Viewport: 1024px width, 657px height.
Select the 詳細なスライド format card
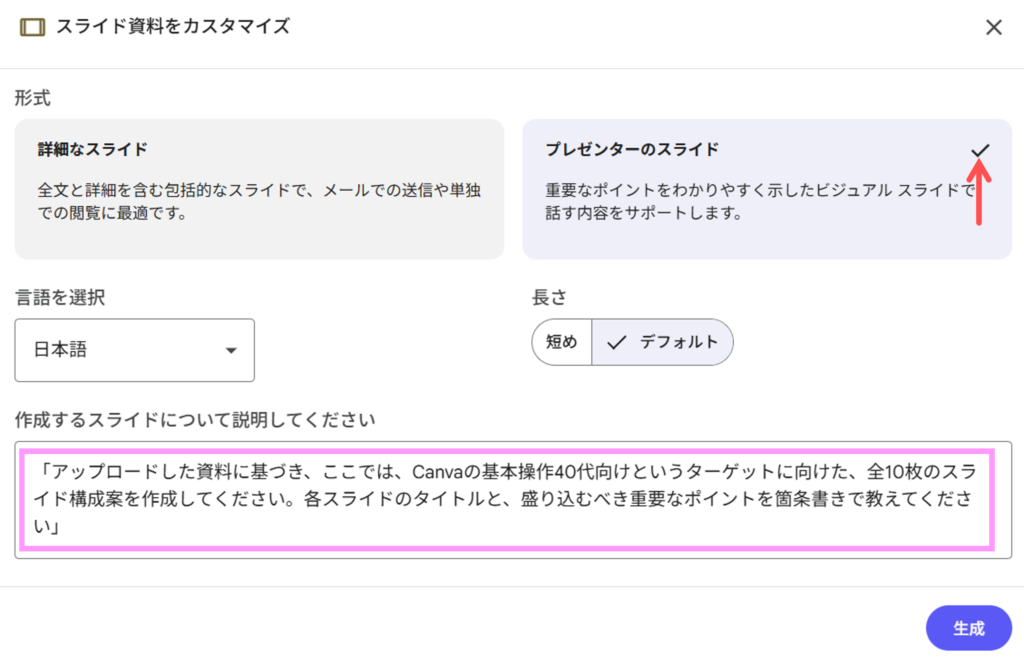coord(259,189)
